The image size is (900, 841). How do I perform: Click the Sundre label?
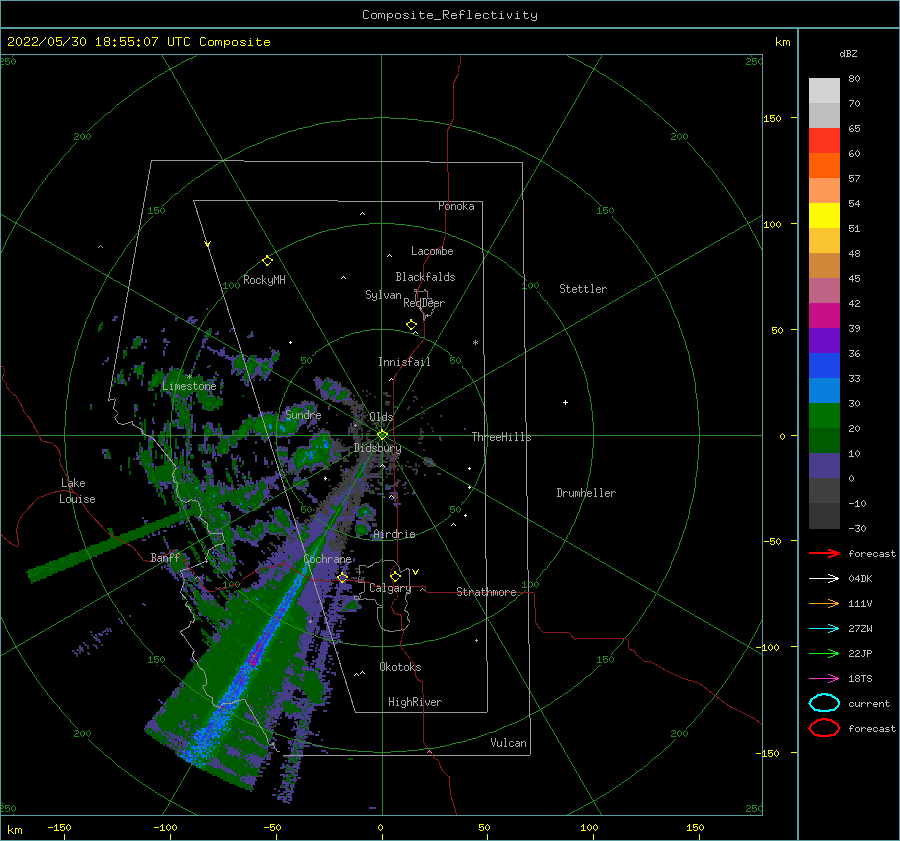tap(303, 414)
